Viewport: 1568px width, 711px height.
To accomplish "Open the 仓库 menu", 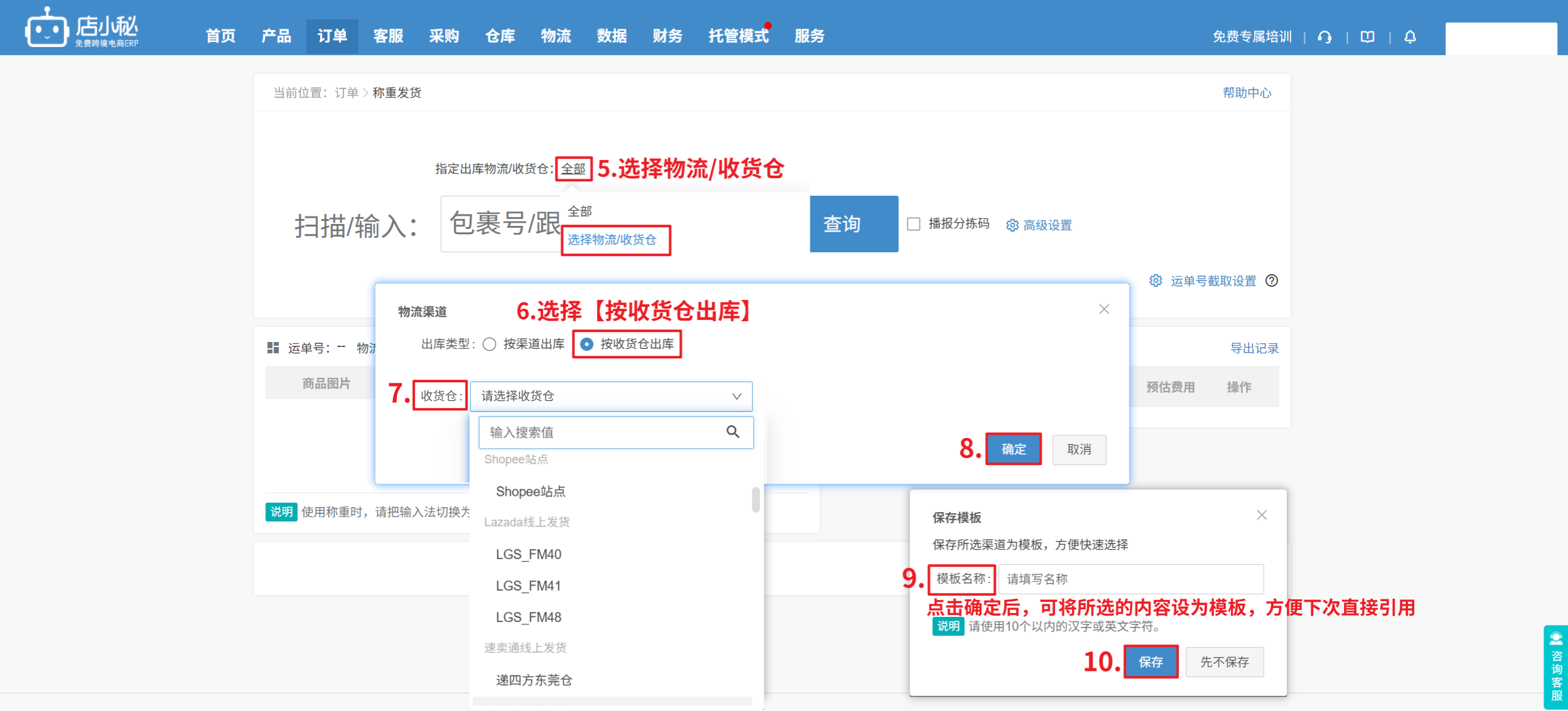I will pos(500,36).
